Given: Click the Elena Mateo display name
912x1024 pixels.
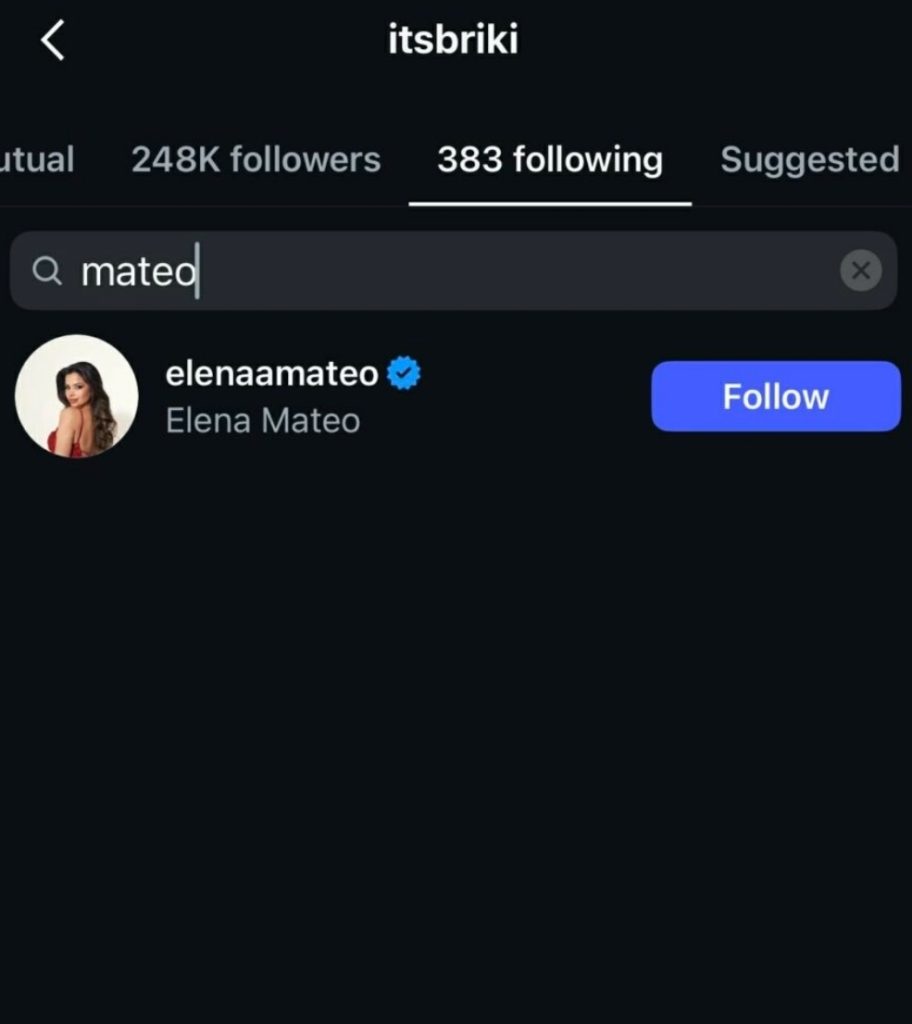Looking at the screenshot, I should 263,421.
